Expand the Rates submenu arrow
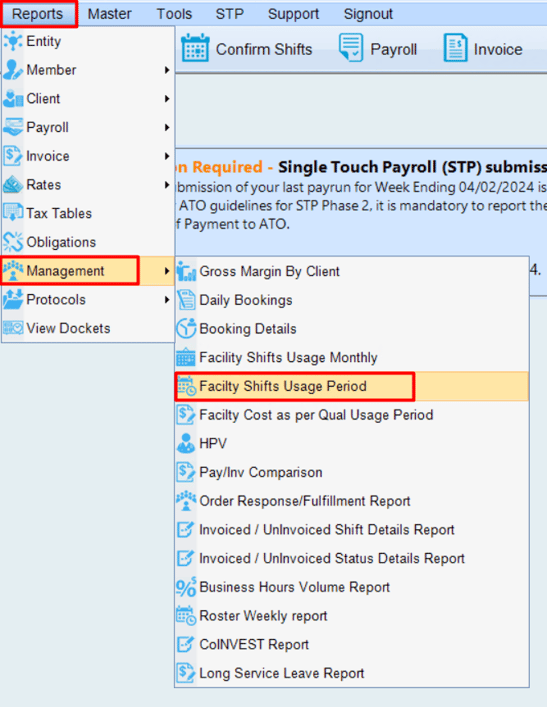This screenshot has width=547, height=707. (167, 185)
